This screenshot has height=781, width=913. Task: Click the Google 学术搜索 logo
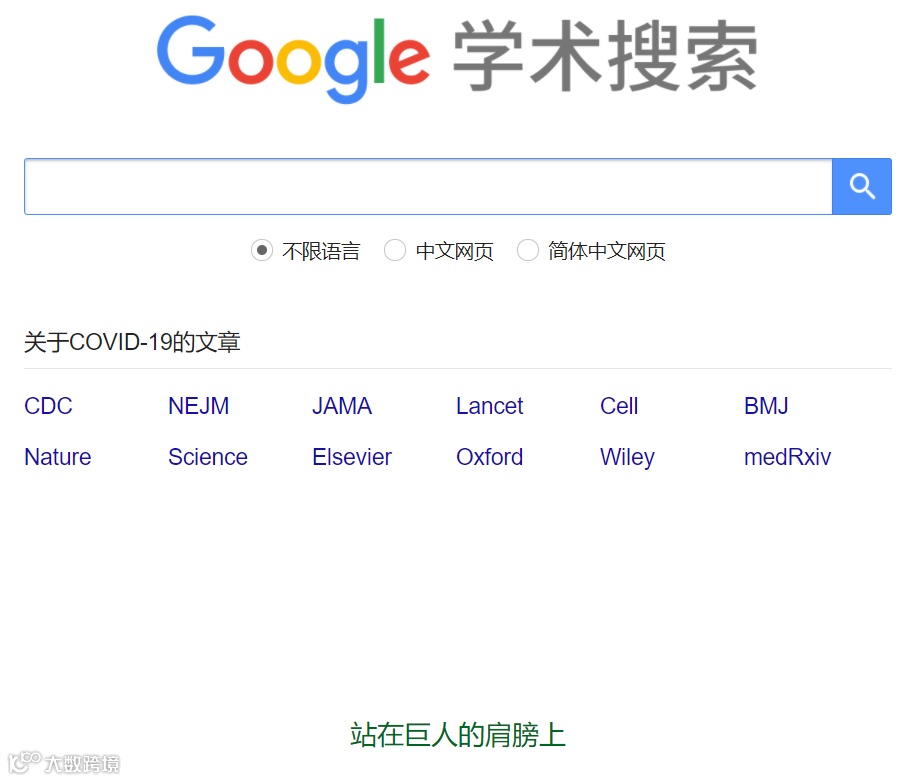(x=456, y=59)
